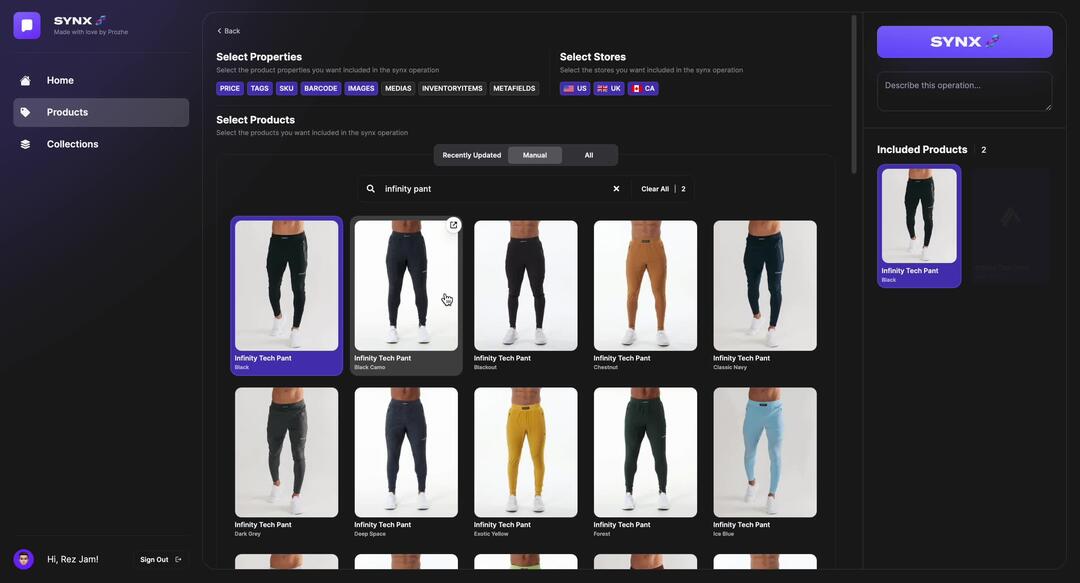Toggle the CA store
Screen dimensions: 1080x583
coord(643,88)
